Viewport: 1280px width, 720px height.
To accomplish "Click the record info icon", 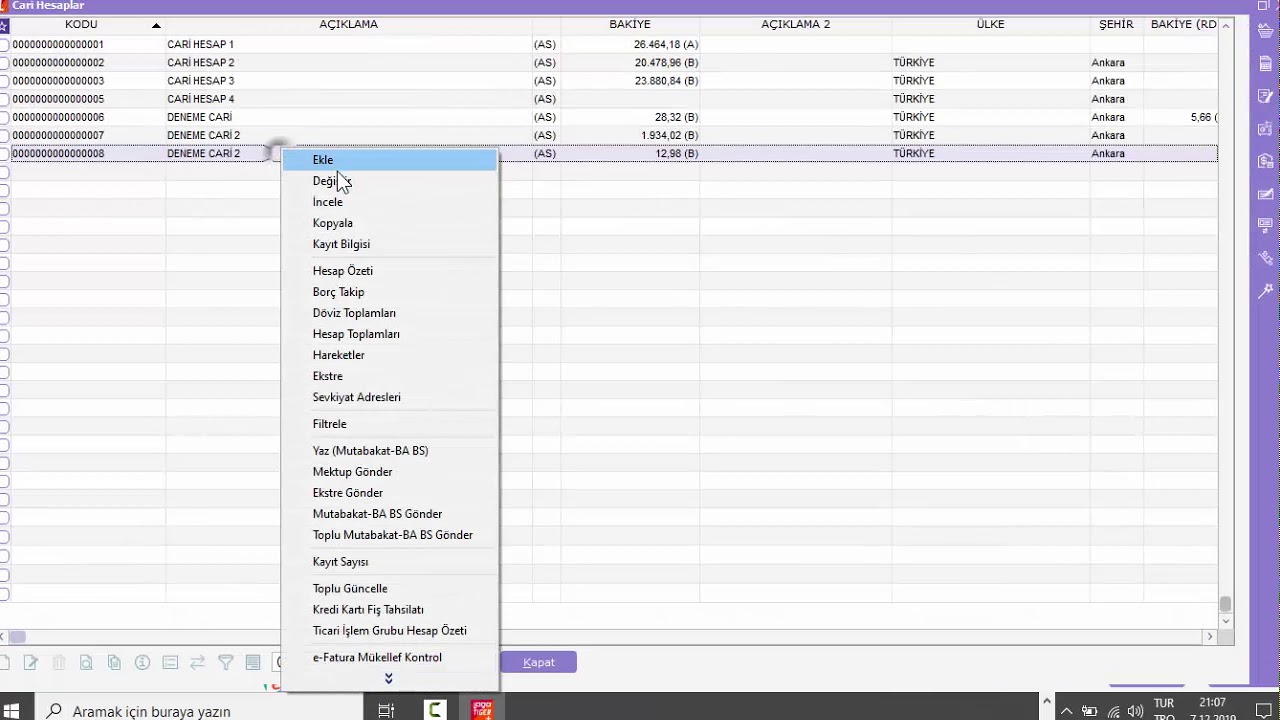I will [142, 662].
